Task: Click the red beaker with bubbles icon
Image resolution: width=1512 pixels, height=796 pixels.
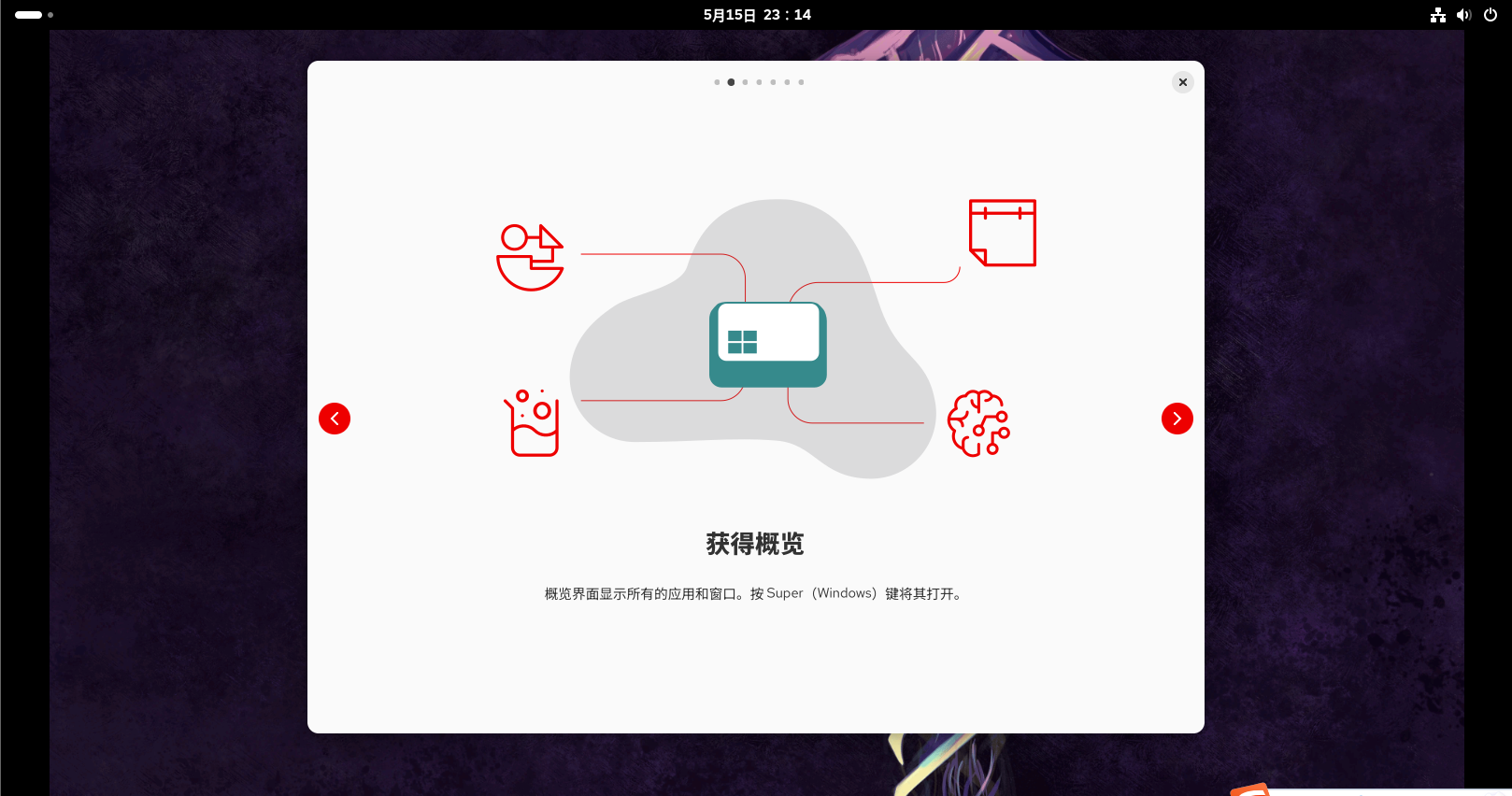Action: click(532, 423)
